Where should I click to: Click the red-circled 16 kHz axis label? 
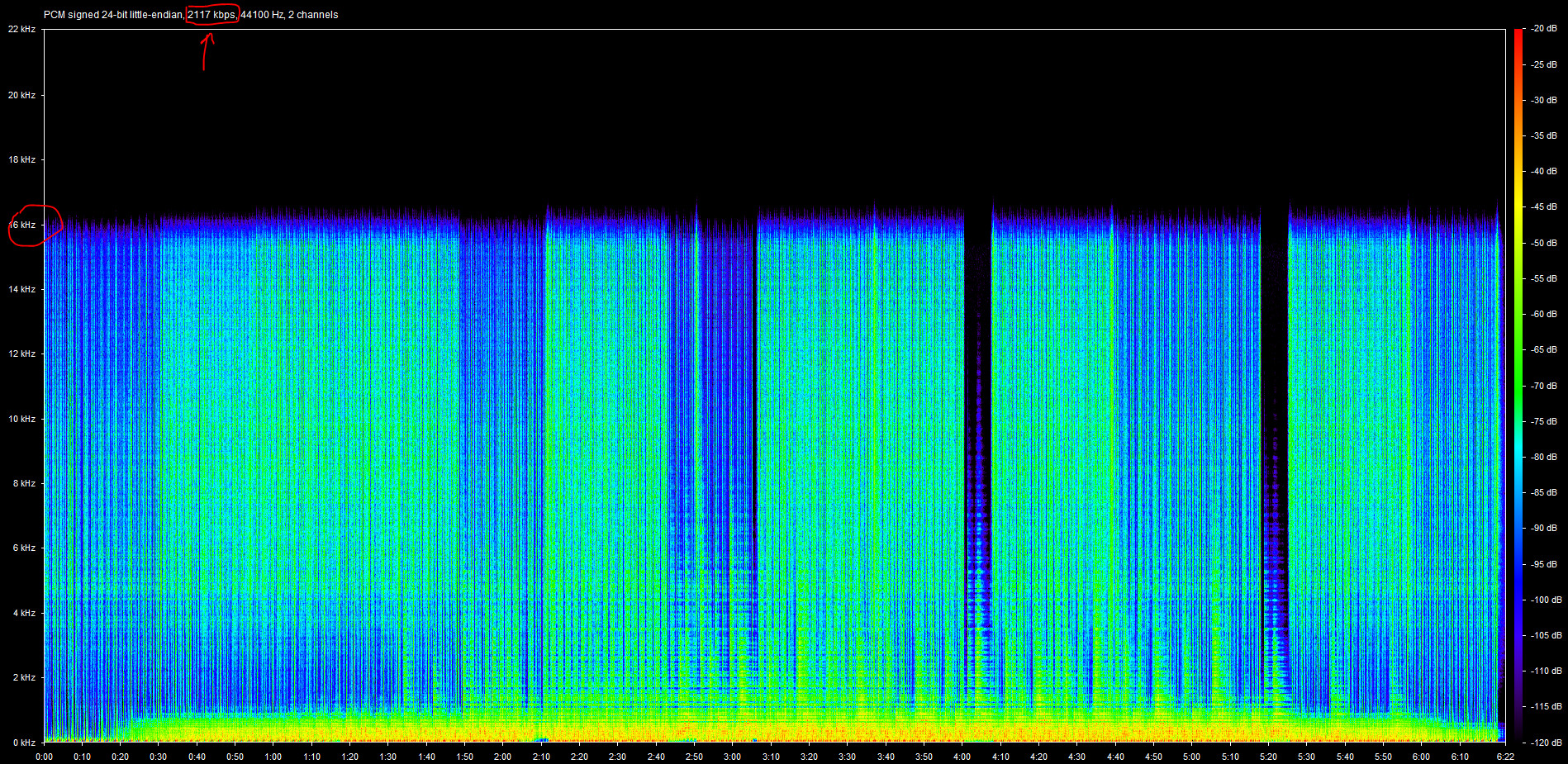(x=23, y=225)
